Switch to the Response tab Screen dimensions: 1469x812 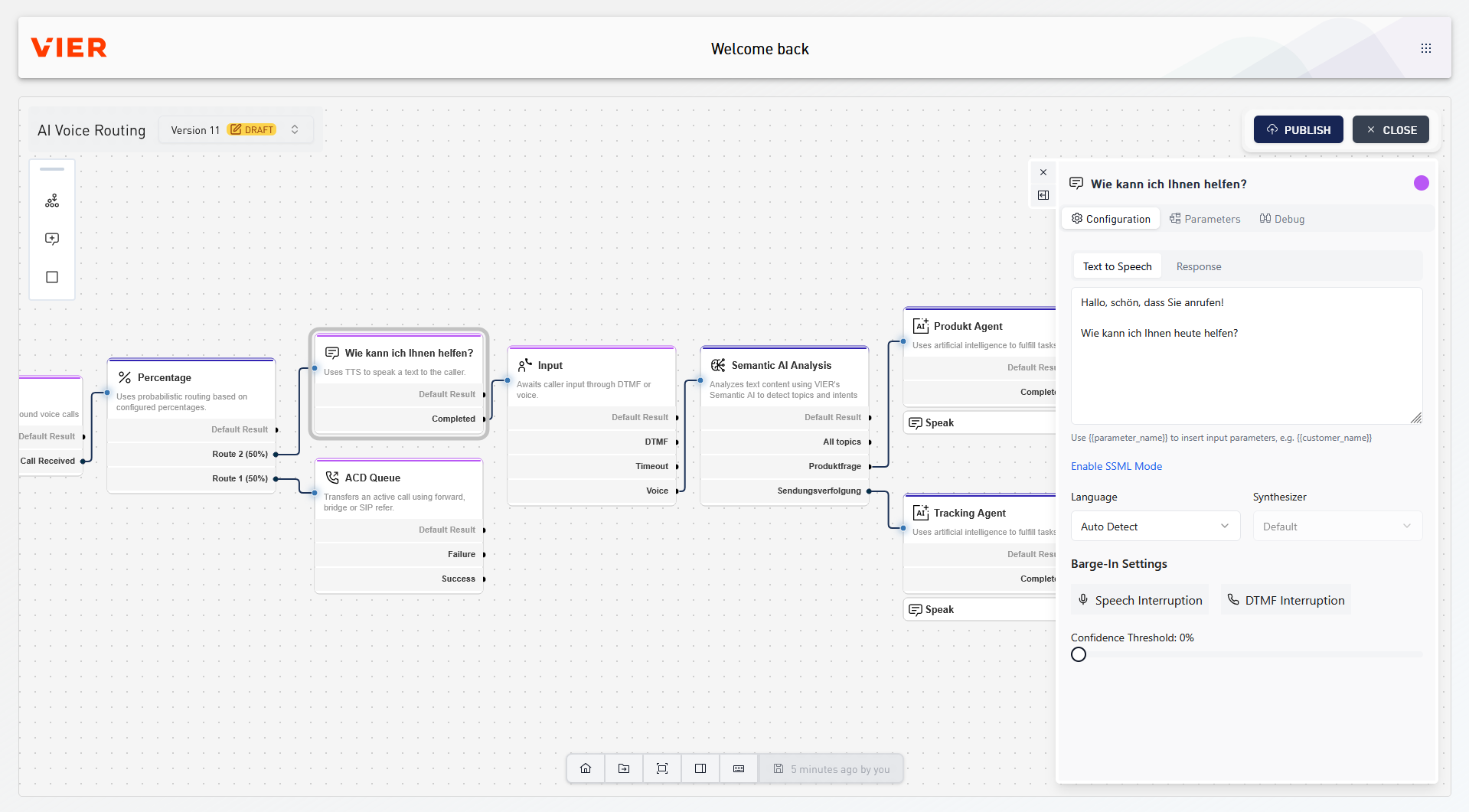click(1198, 266)
